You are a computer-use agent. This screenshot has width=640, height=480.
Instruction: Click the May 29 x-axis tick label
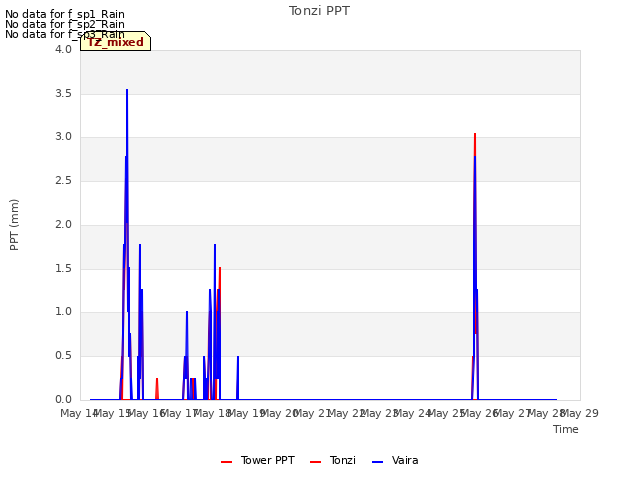coord(580,413)
